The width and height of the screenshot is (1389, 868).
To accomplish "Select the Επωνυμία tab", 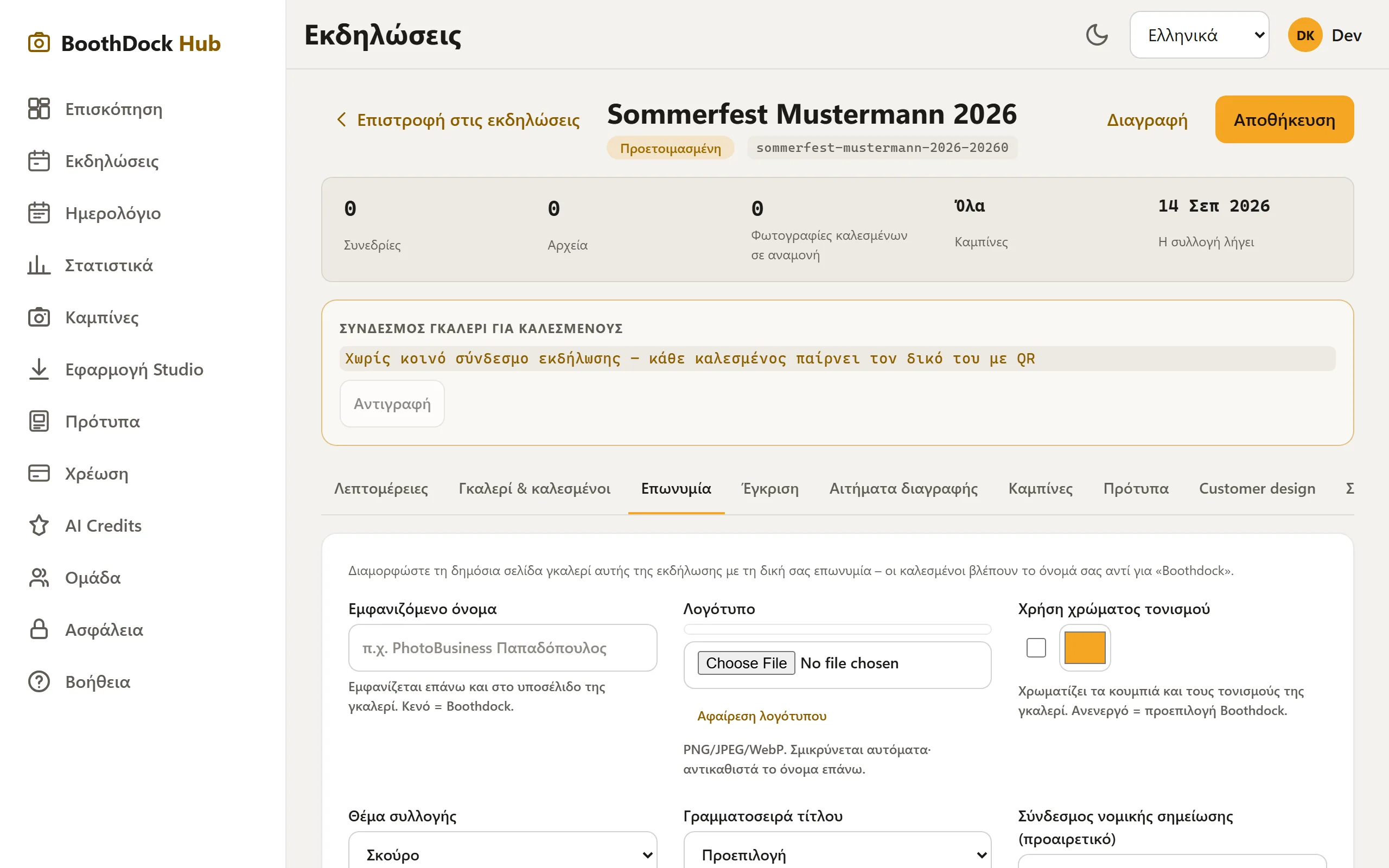I will tap(676, 489).
